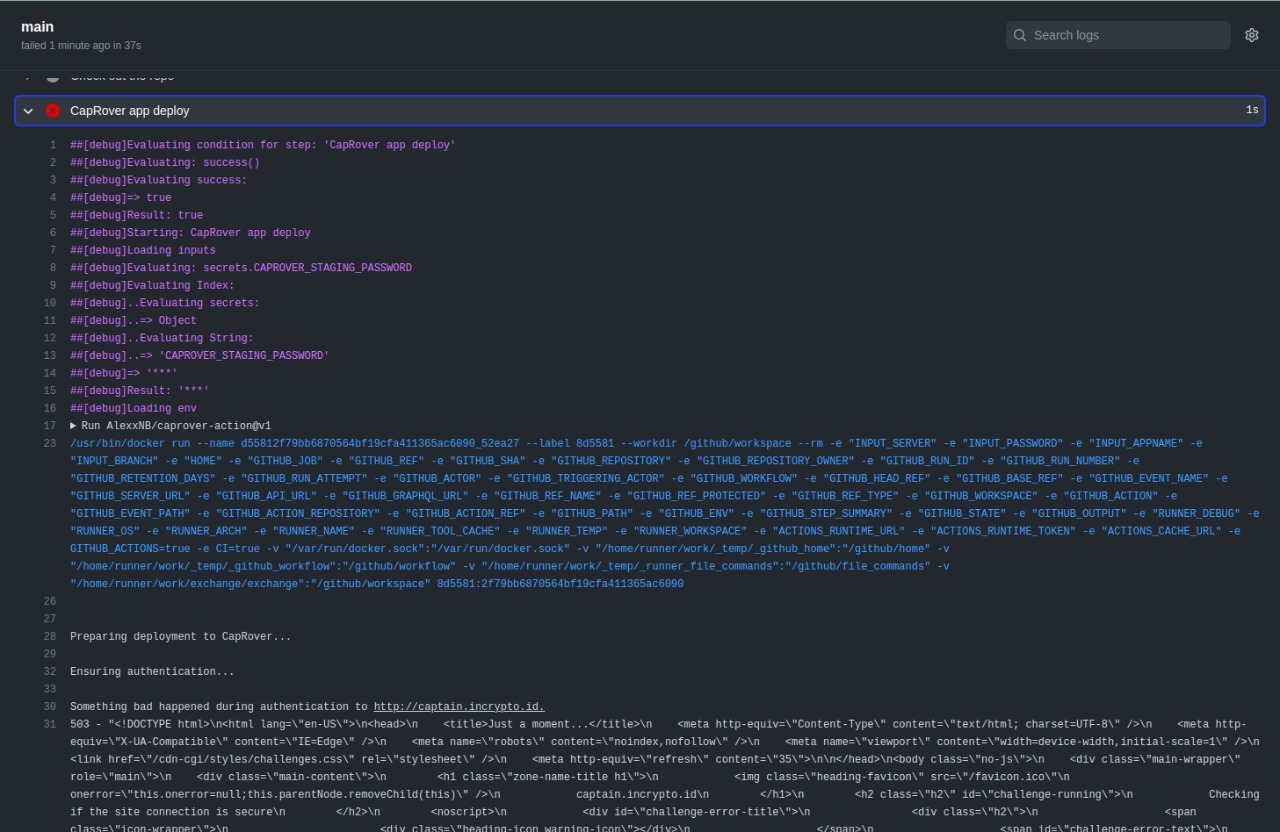Click log line number 28

click(50, 637)
